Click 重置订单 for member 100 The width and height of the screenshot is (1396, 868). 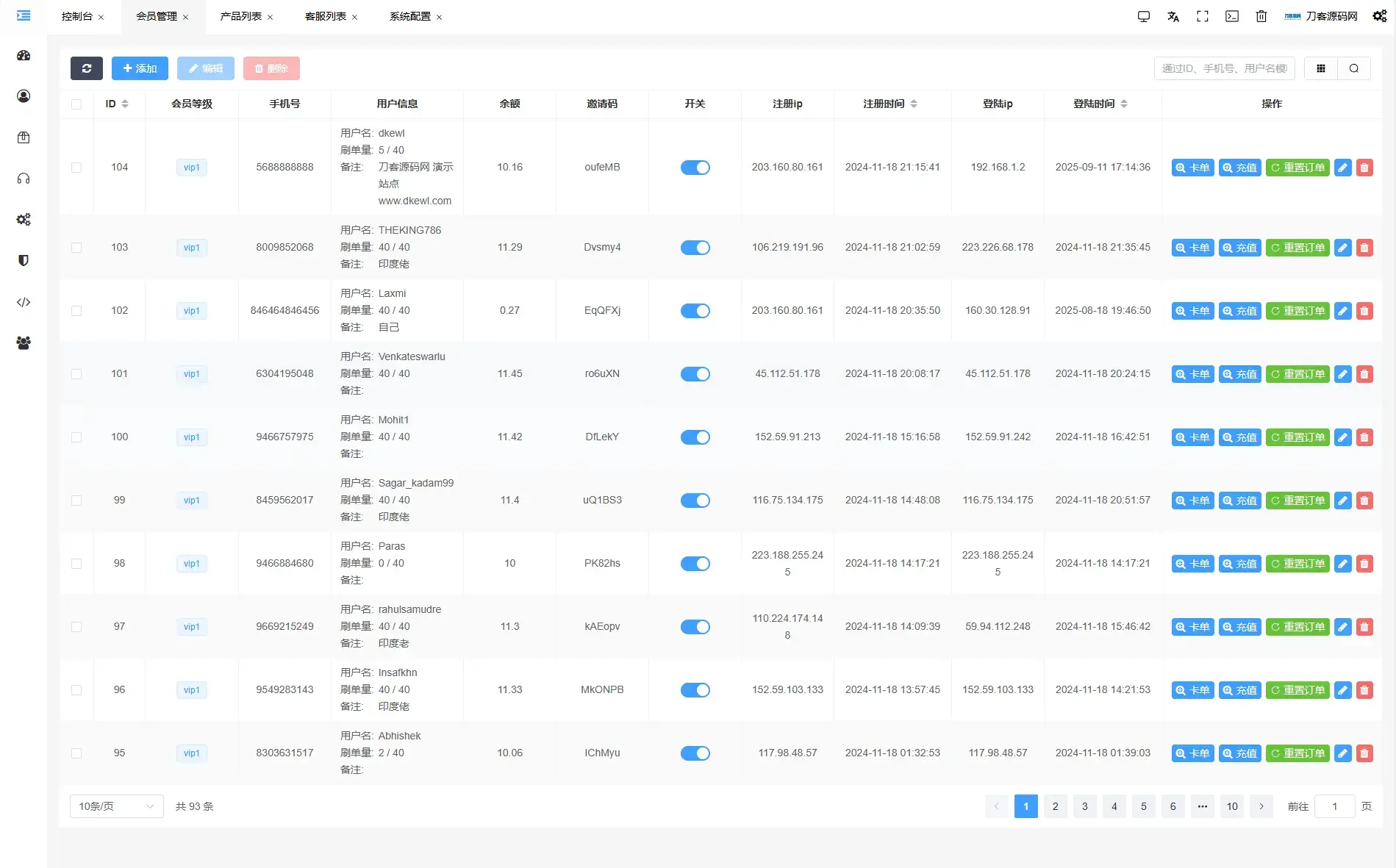point(1297,437)
